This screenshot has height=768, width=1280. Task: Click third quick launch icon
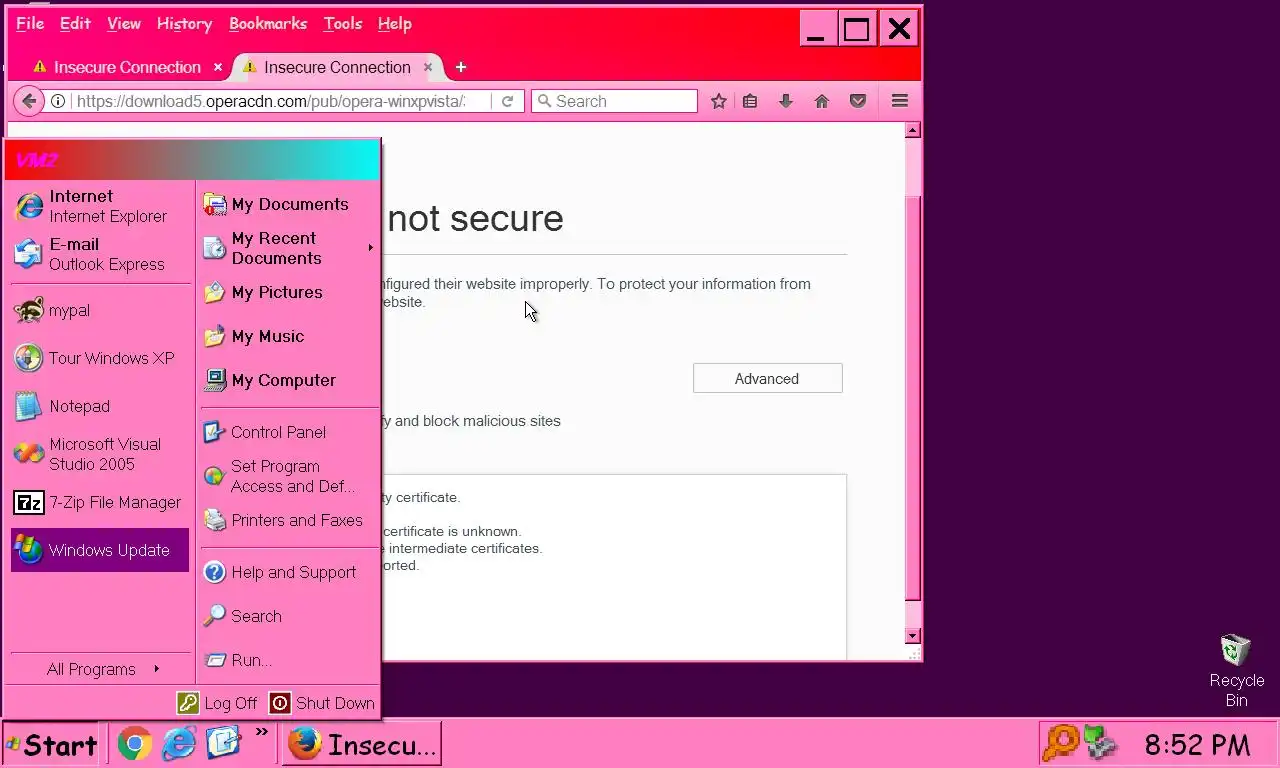point(223,743)
